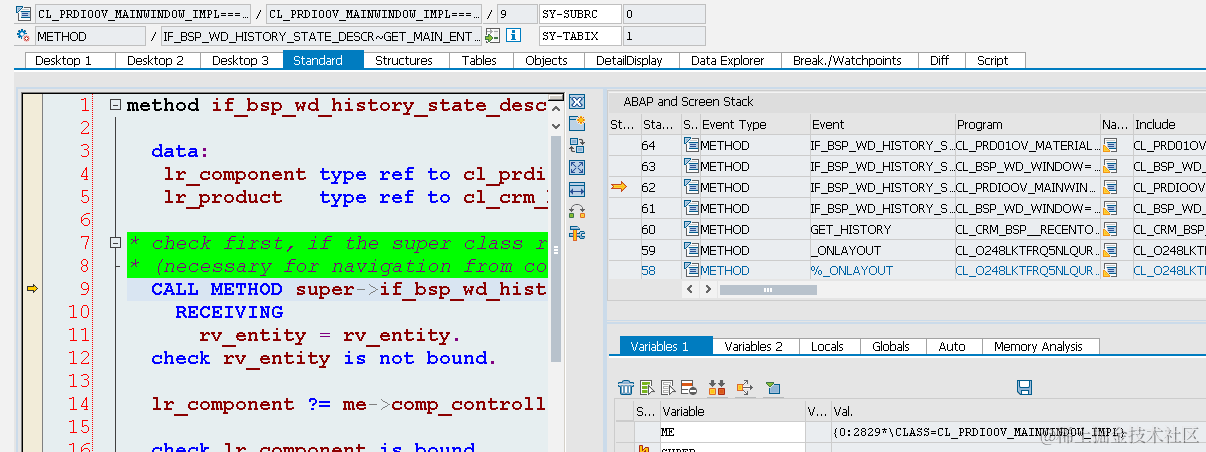Click the second sheet-with-arrow icon in Variables toolbar
Screen dimensions: 1206x452
coord(668,388)
